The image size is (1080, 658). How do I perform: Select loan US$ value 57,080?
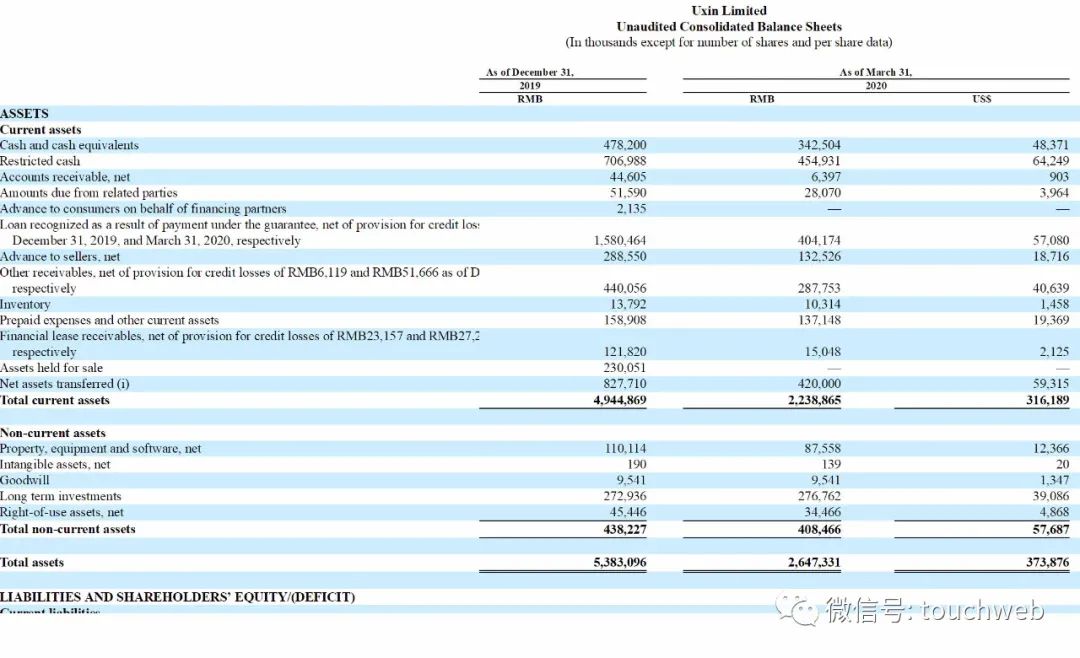tap(1051, 240)
